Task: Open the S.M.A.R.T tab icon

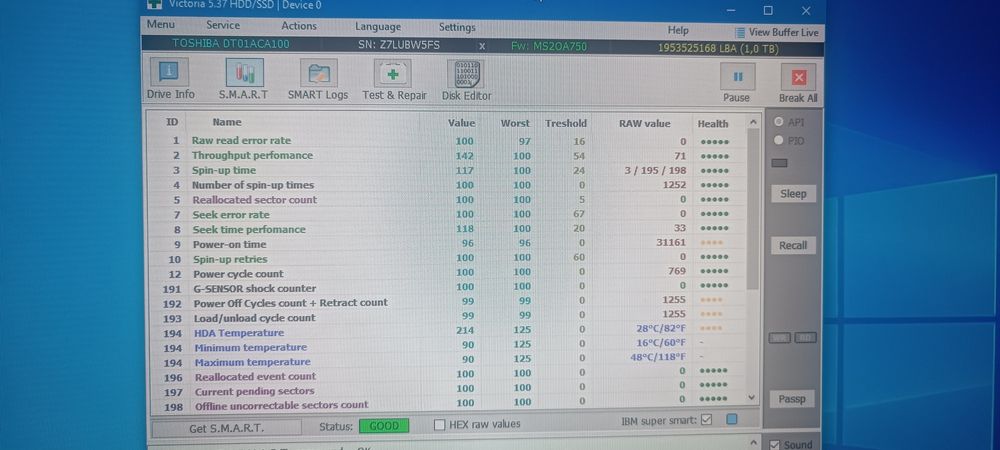Action: 244,73
